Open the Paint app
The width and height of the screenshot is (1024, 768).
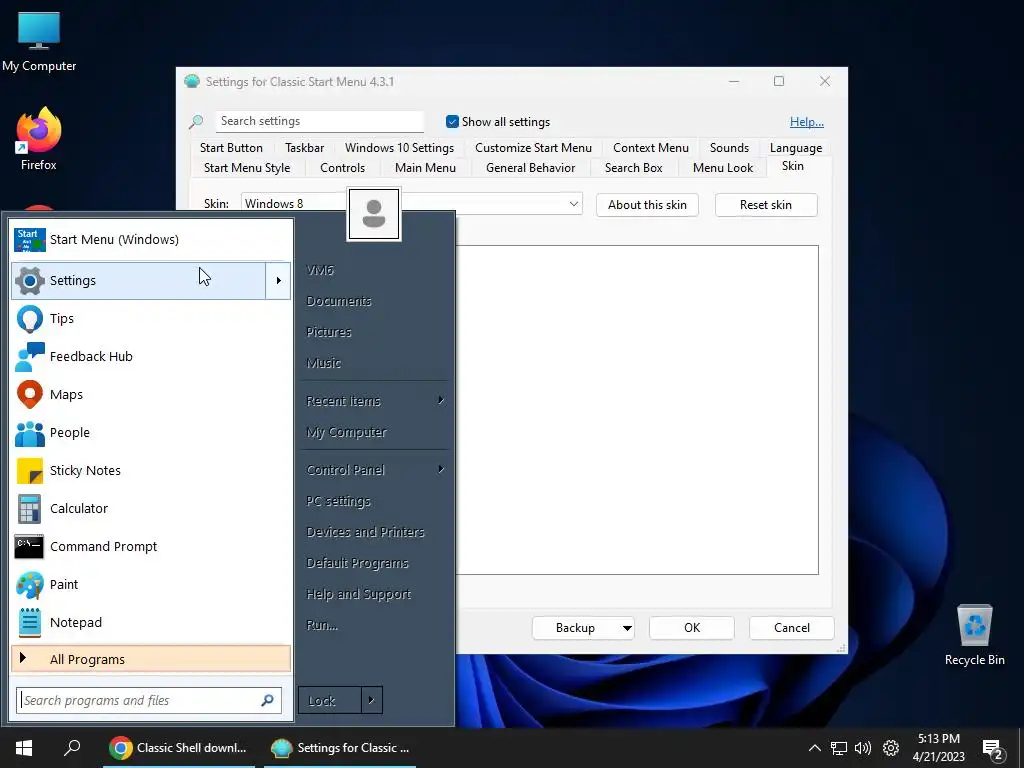click(x=151, y=584)
